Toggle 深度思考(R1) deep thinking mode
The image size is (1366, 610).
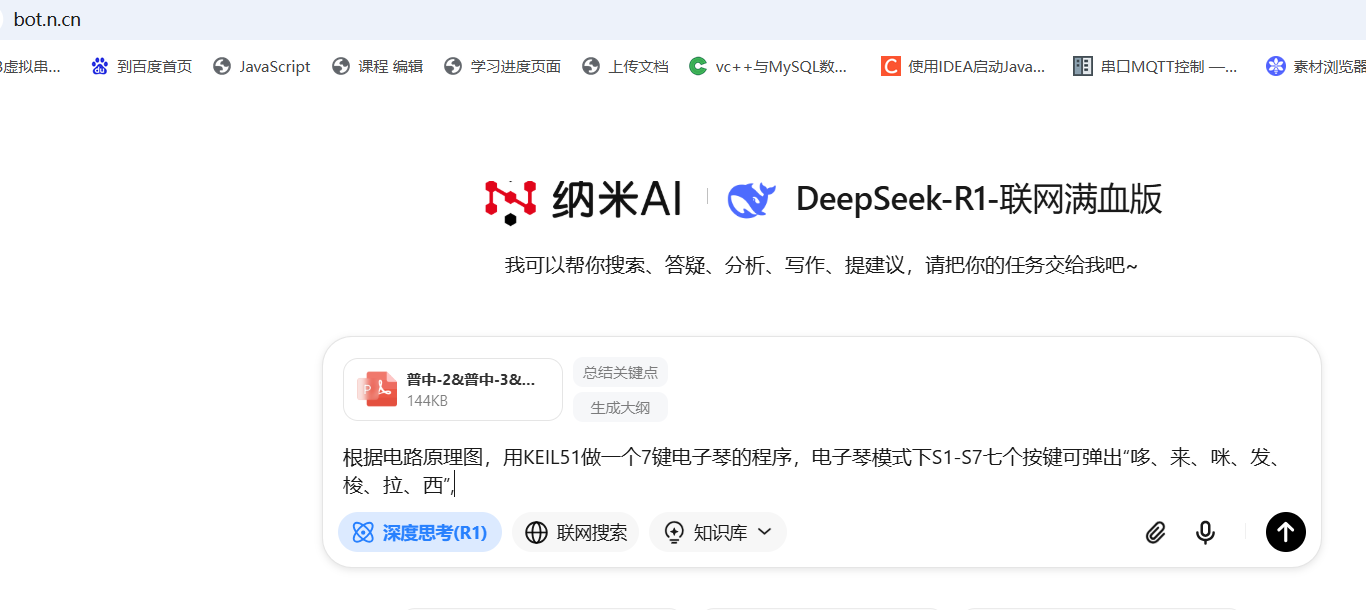[x=420, y=533]
